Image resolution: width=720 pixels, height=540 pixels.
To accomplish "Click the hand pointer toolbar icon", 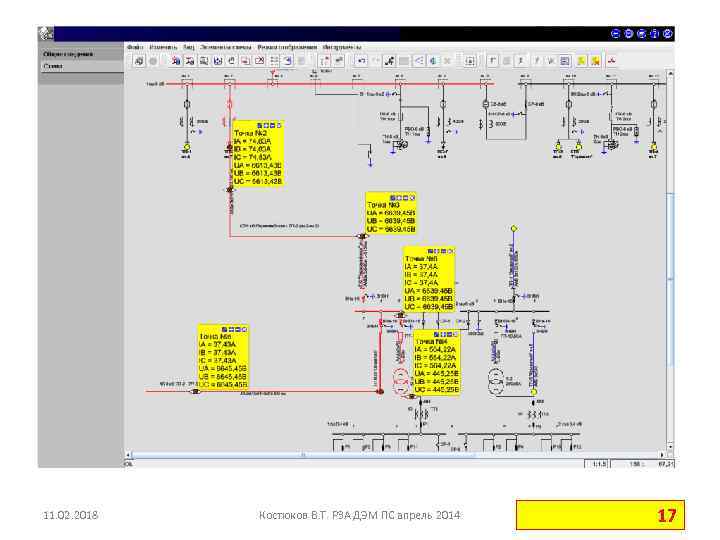I will pyautogui.click(x=389, y=61).
